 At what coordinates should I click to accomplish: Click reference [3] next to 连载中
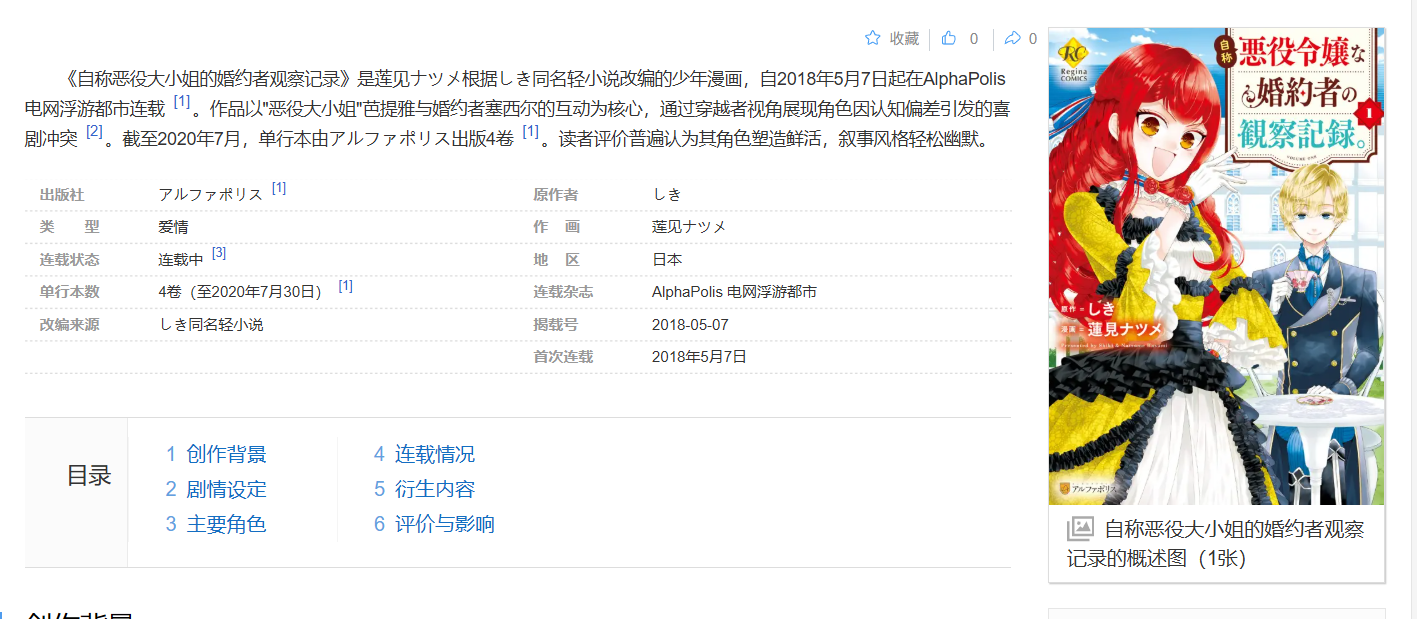219,254
